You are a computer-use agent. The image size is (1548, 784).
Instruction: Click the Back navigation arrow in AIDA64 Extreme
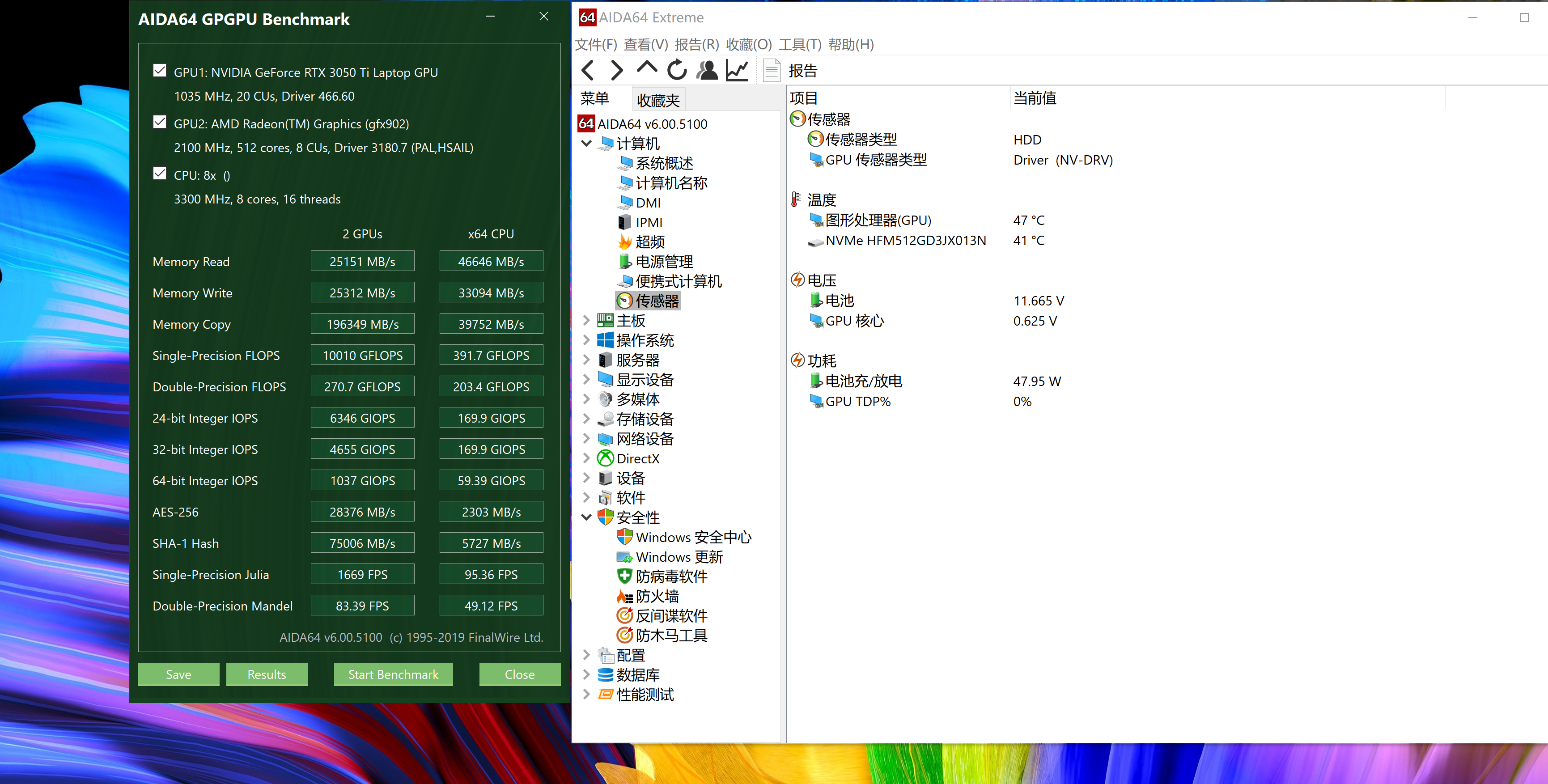tap(588, 70)
